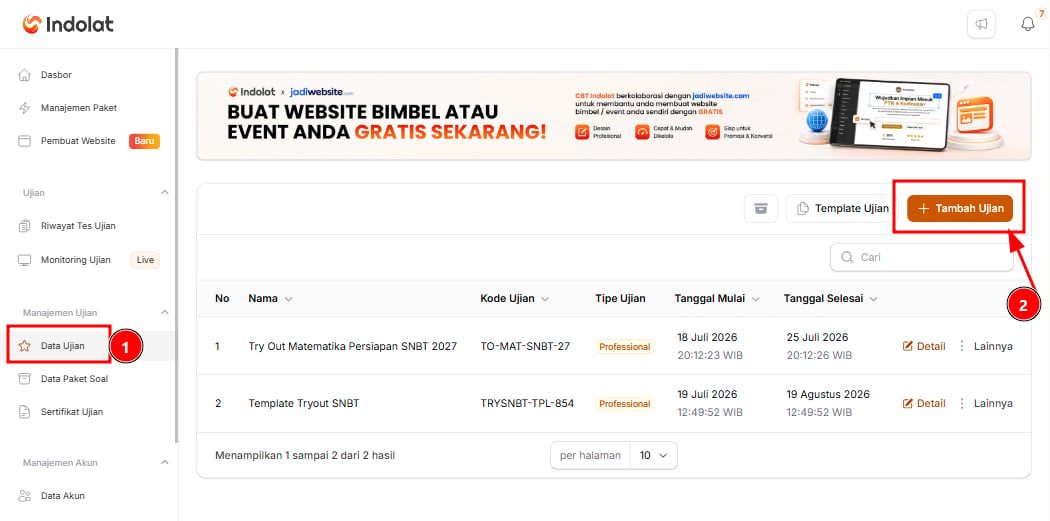
Task: Click the jadiwebsite promotional banner
Action: tap(613, 116)
